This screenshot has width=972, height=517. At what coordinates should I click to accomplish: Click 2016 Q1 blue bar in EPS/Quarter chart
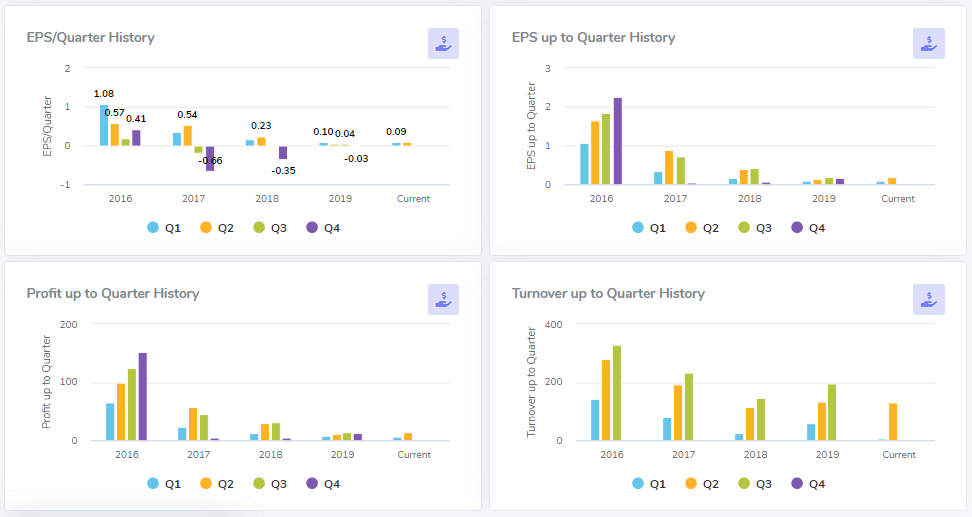point(104,125)
